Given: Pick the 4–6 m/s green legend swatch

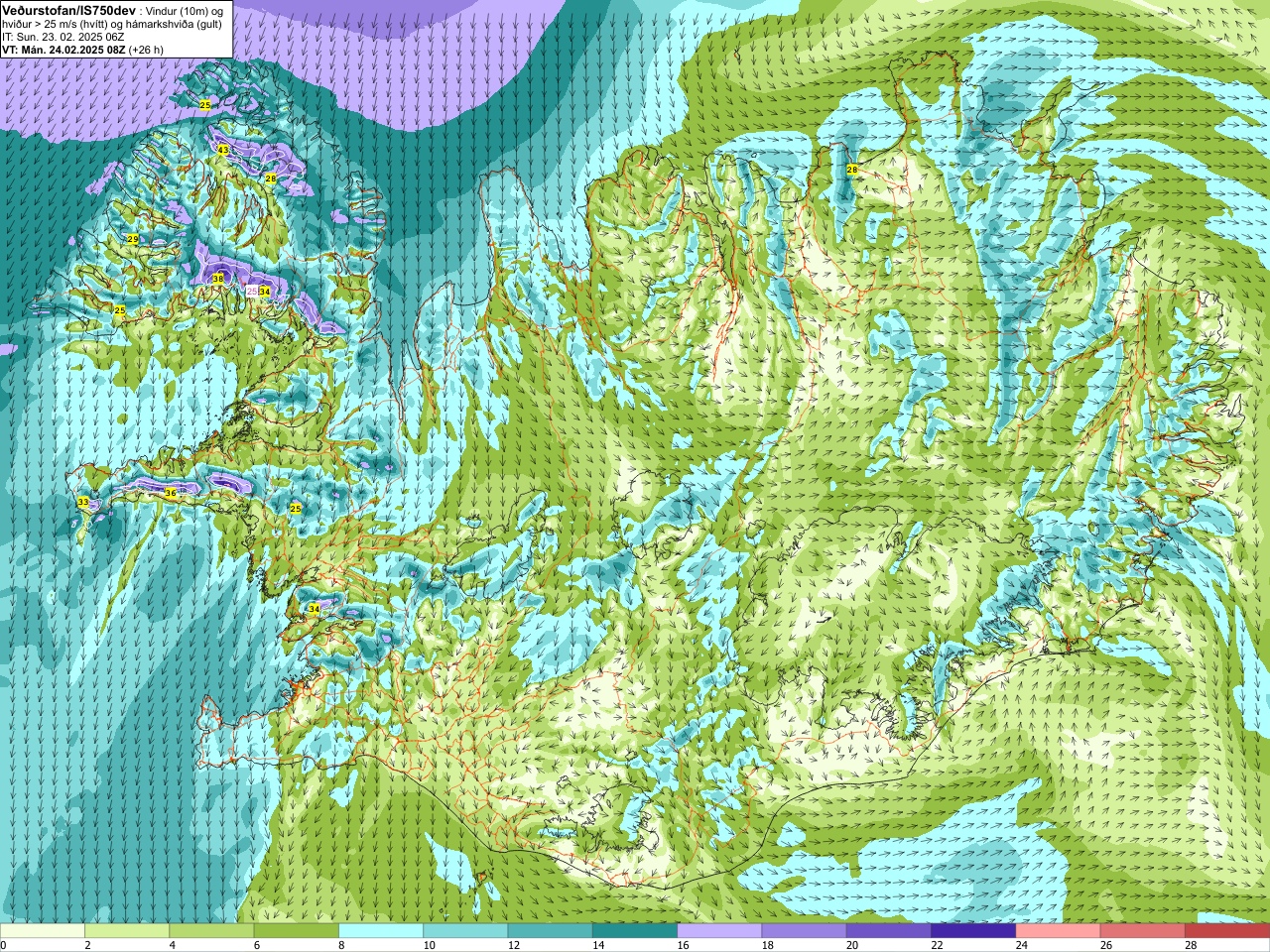Looking at the screenshot, I should 211,931.
